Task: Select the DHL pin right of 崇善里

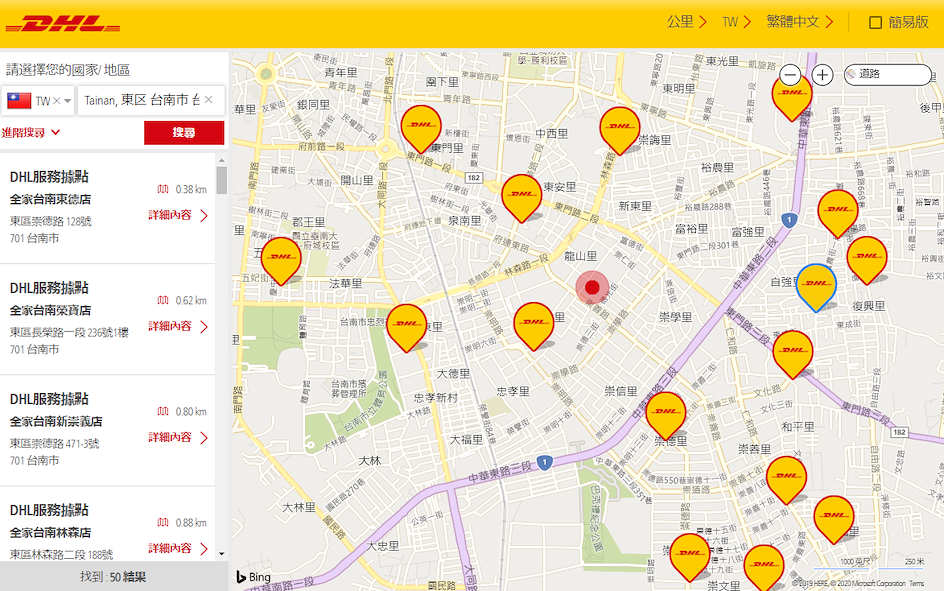Action: point(786,479)
